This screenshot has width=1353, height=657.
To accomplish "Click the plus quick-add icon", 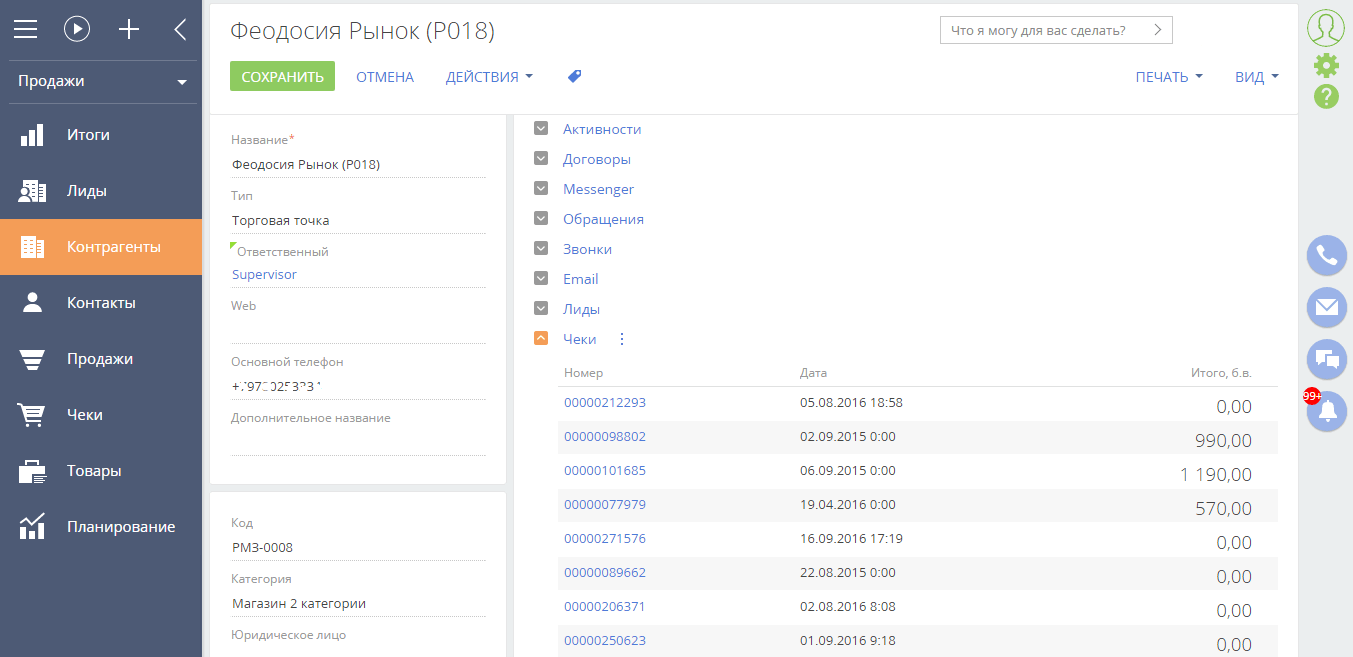I will coord(129,29).
